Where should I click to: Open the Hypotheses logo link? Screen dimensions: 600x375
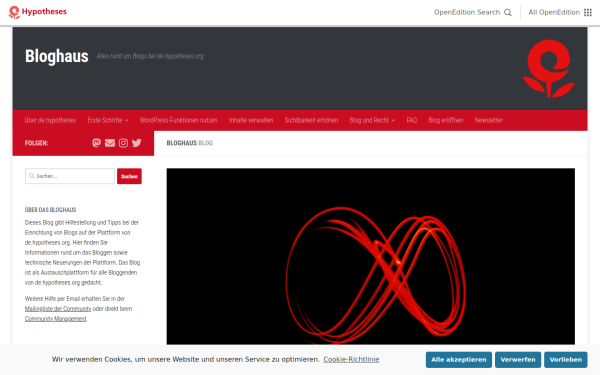pos(38,12)
